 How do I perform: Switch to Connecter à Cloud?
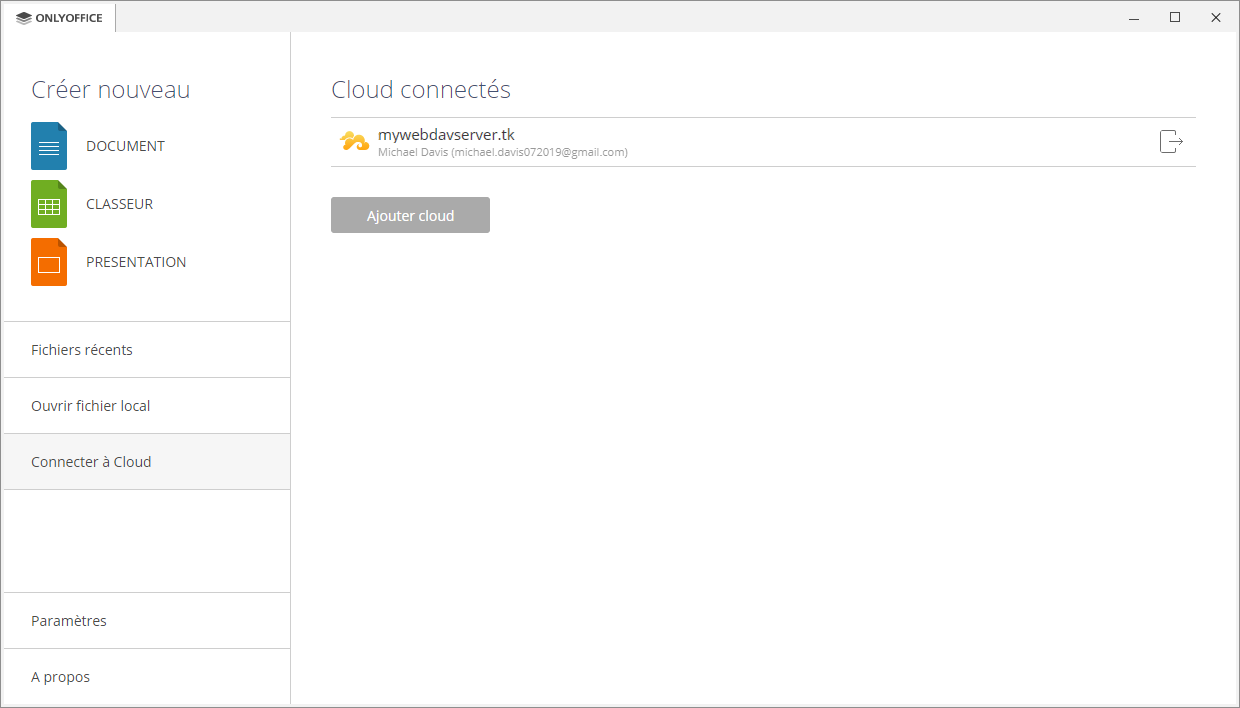[x=91, y=462]
